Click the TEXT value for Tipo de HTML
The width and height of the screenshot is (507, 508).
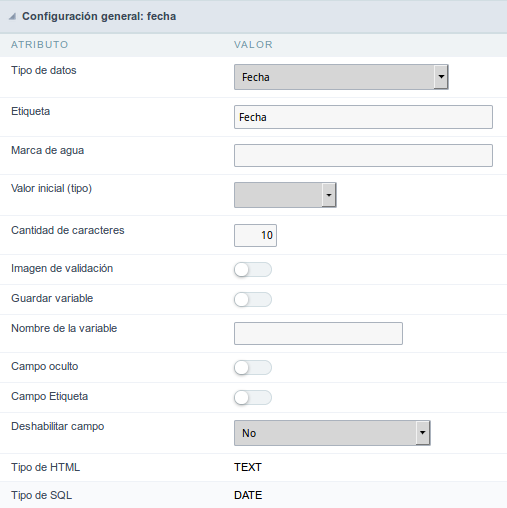tap(248, 467)
